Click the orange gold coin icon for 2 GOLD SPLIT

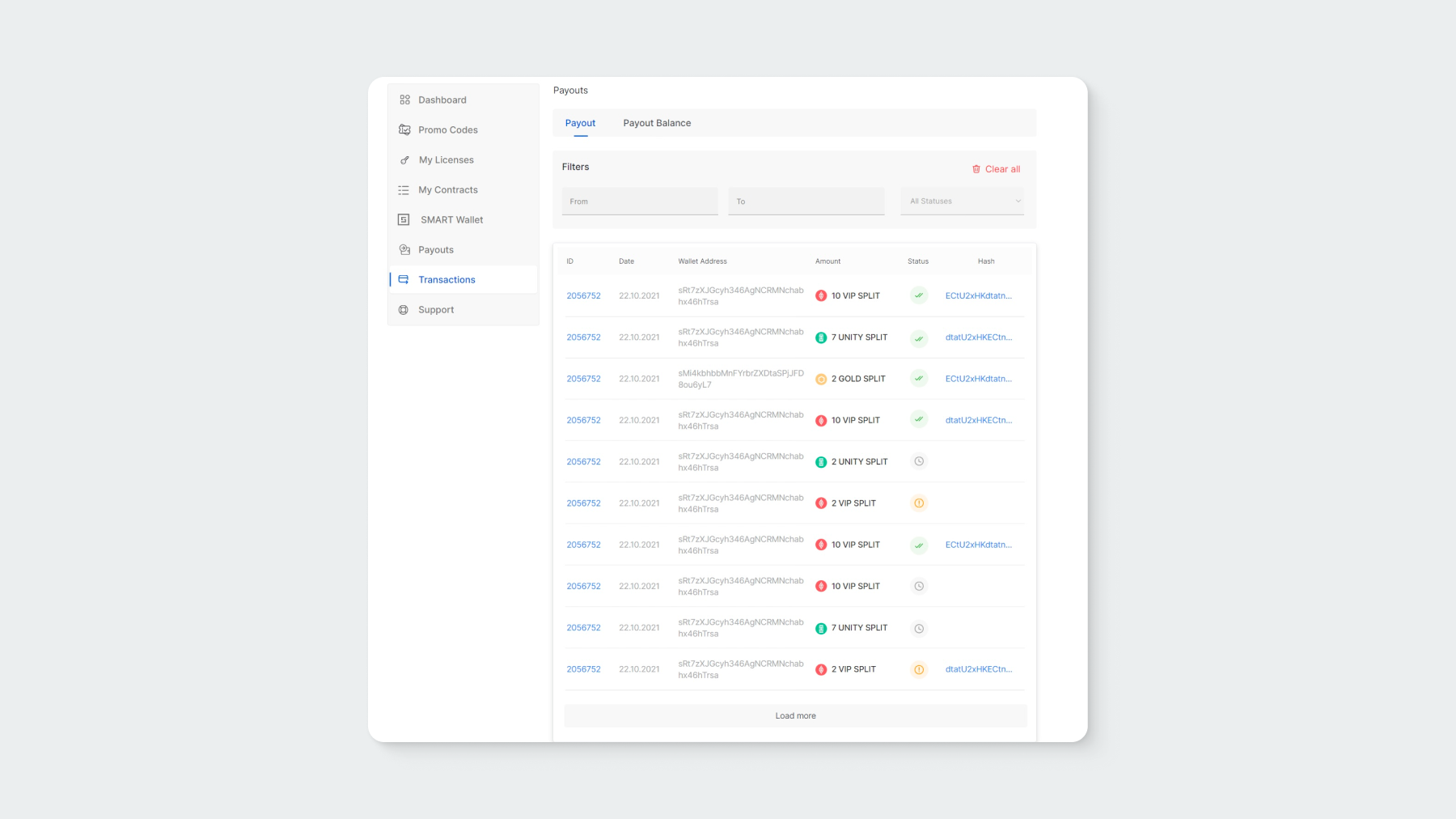click(x=821, y=379)
